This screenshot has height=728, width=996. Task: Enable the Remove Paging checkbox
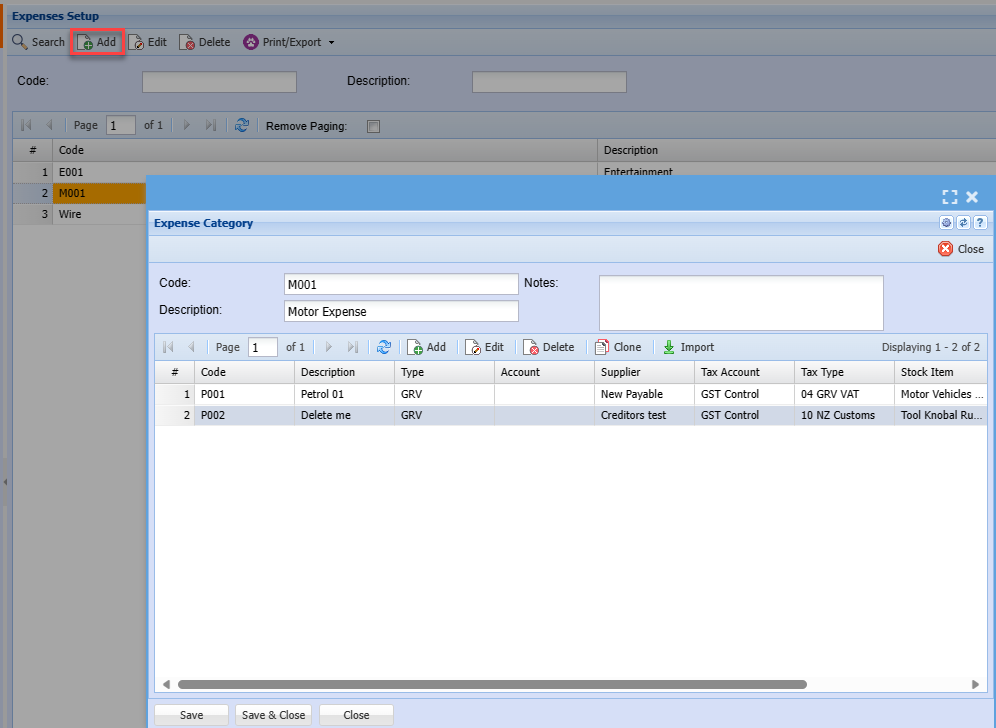pos(374,126)
